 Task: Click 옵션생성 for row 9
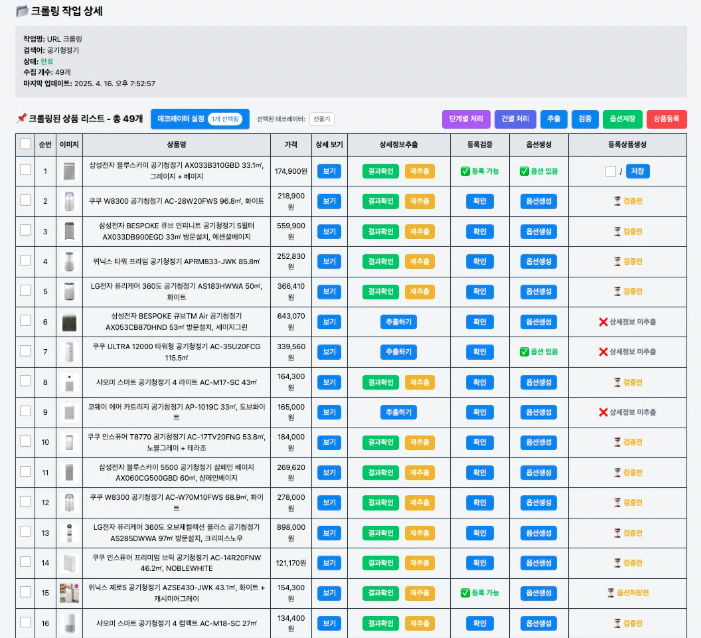point(537,412)
